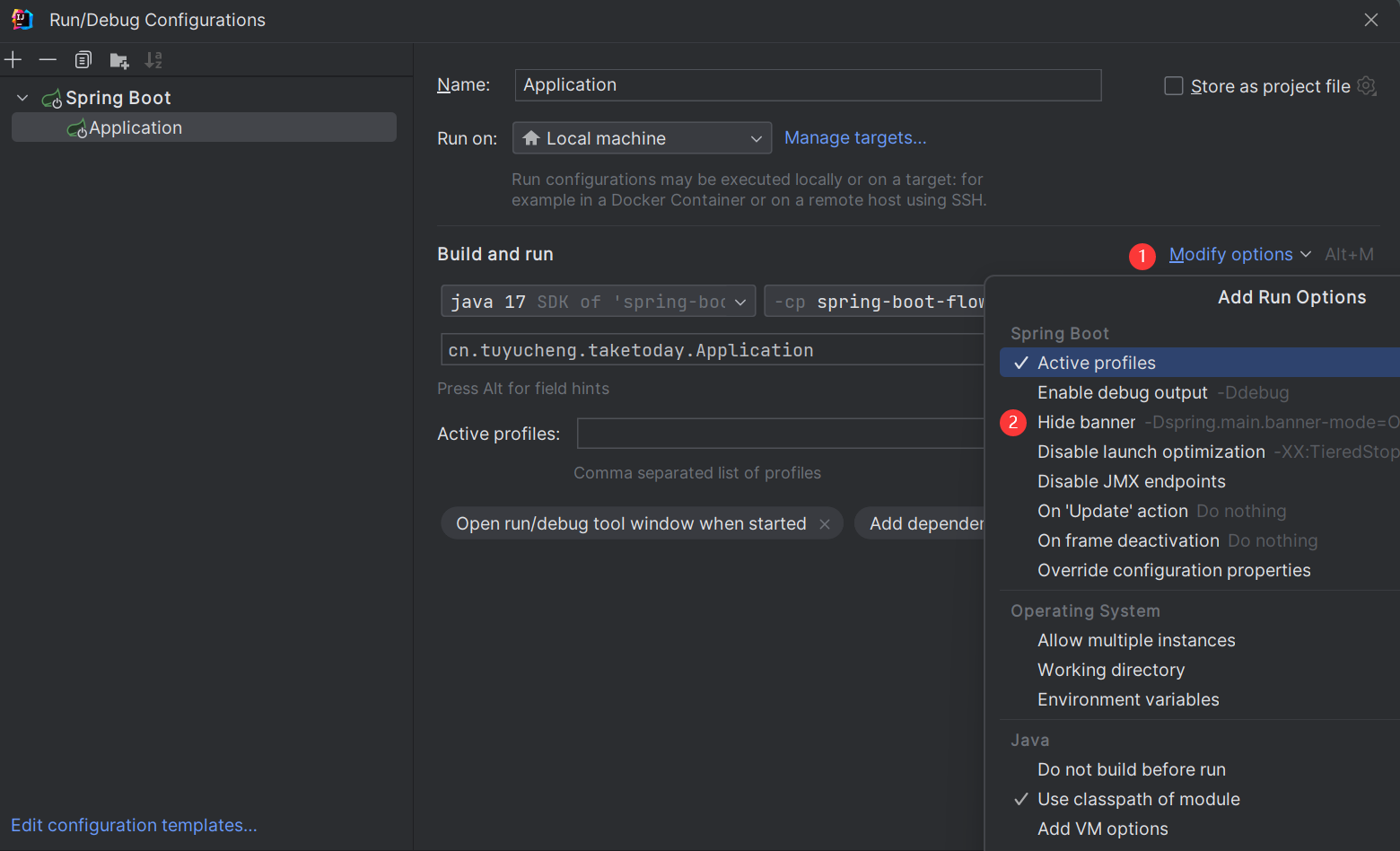The width and height of the screenshot is (1400, 851).
Task: Click the -cp spring-boot classpath field
Action: pos(875,302)
